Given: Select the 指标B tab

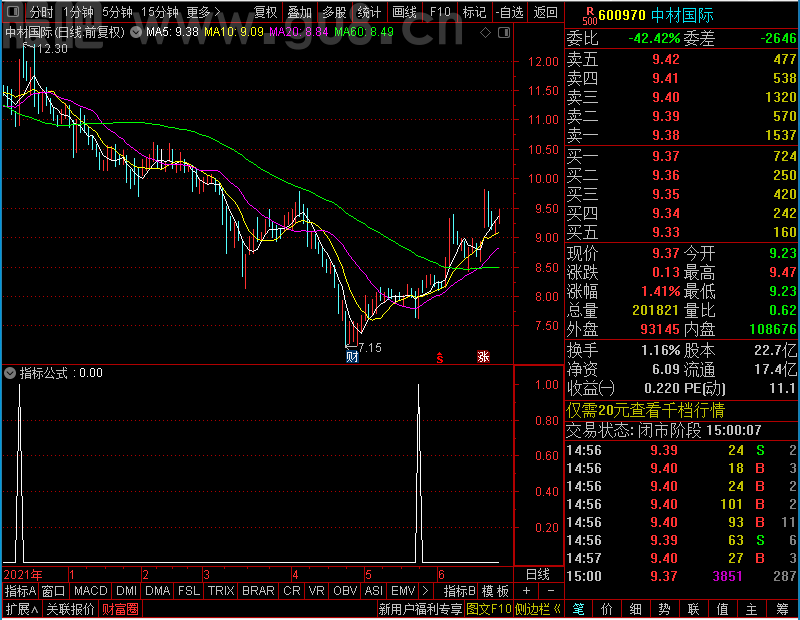Looking at the screenshot, I should [x=460, y=591].
